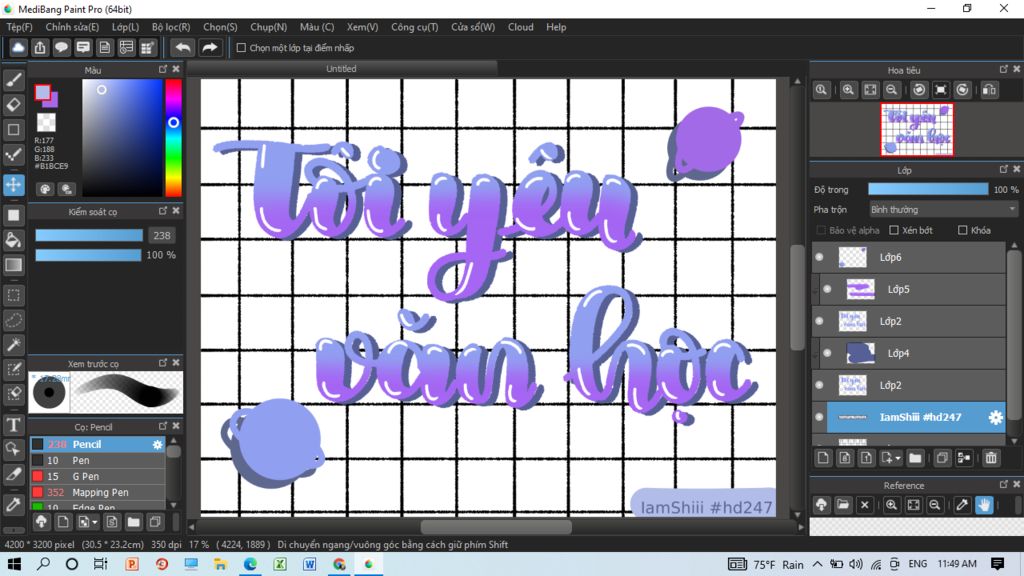Hide the Lớp6 layer visibility
Viewport: 1024px width, 576px height.
[820, 257]
